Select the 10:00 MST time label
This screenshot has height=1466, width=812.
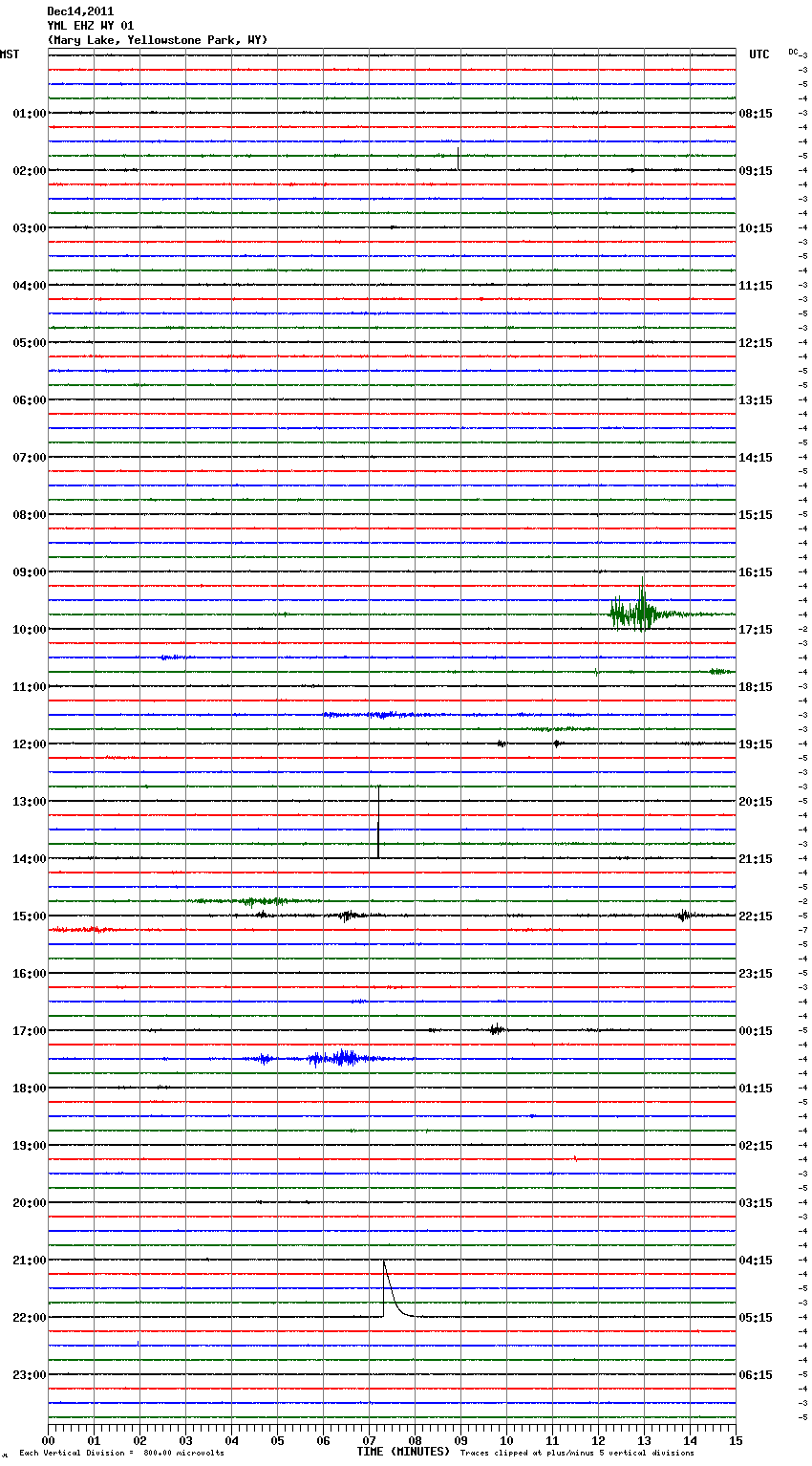[x=30, y=630]
